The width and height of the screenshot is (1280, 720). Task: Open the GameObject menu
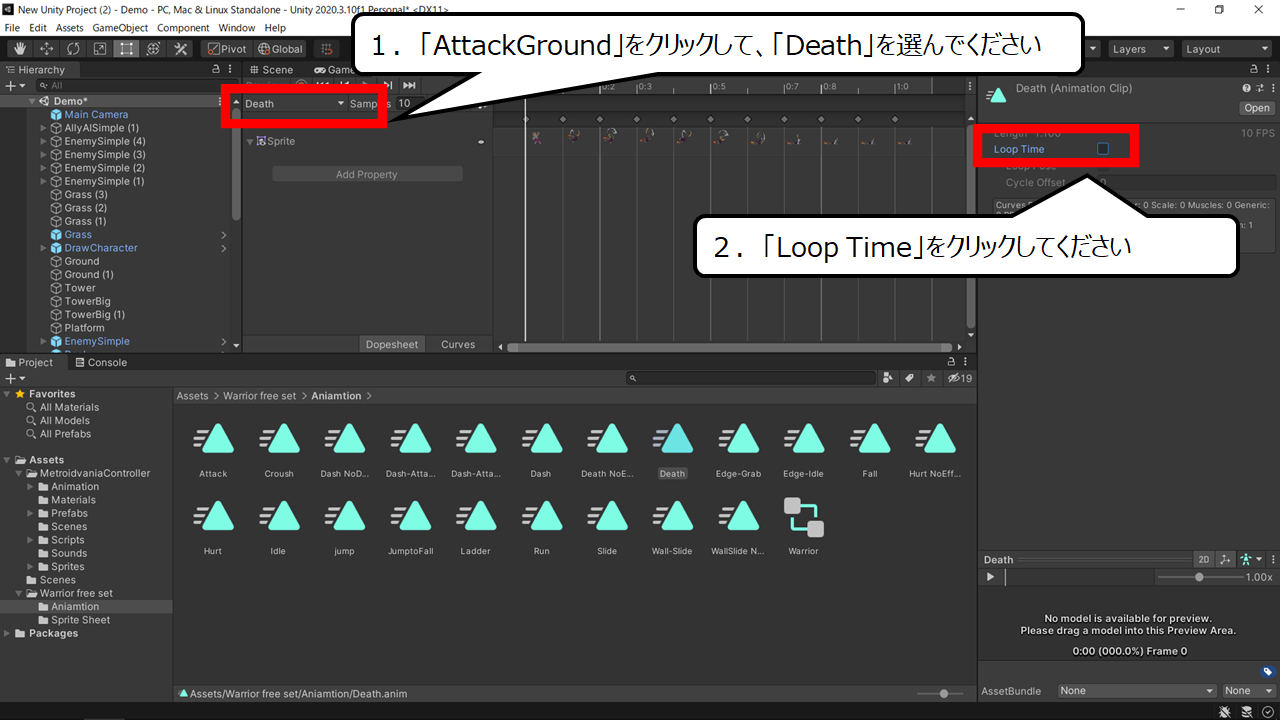121,28
